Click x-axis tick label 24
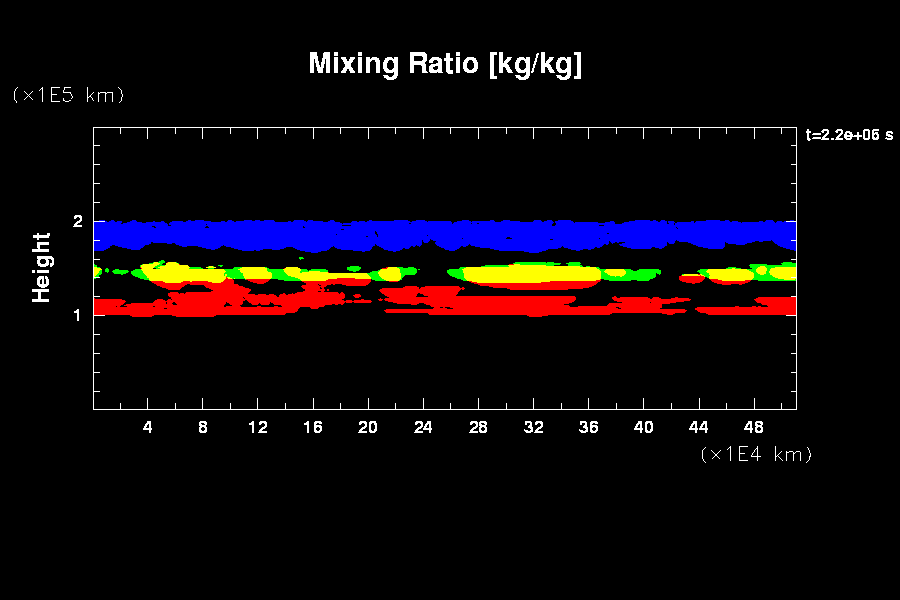The image size is (900, 600). 423,427
